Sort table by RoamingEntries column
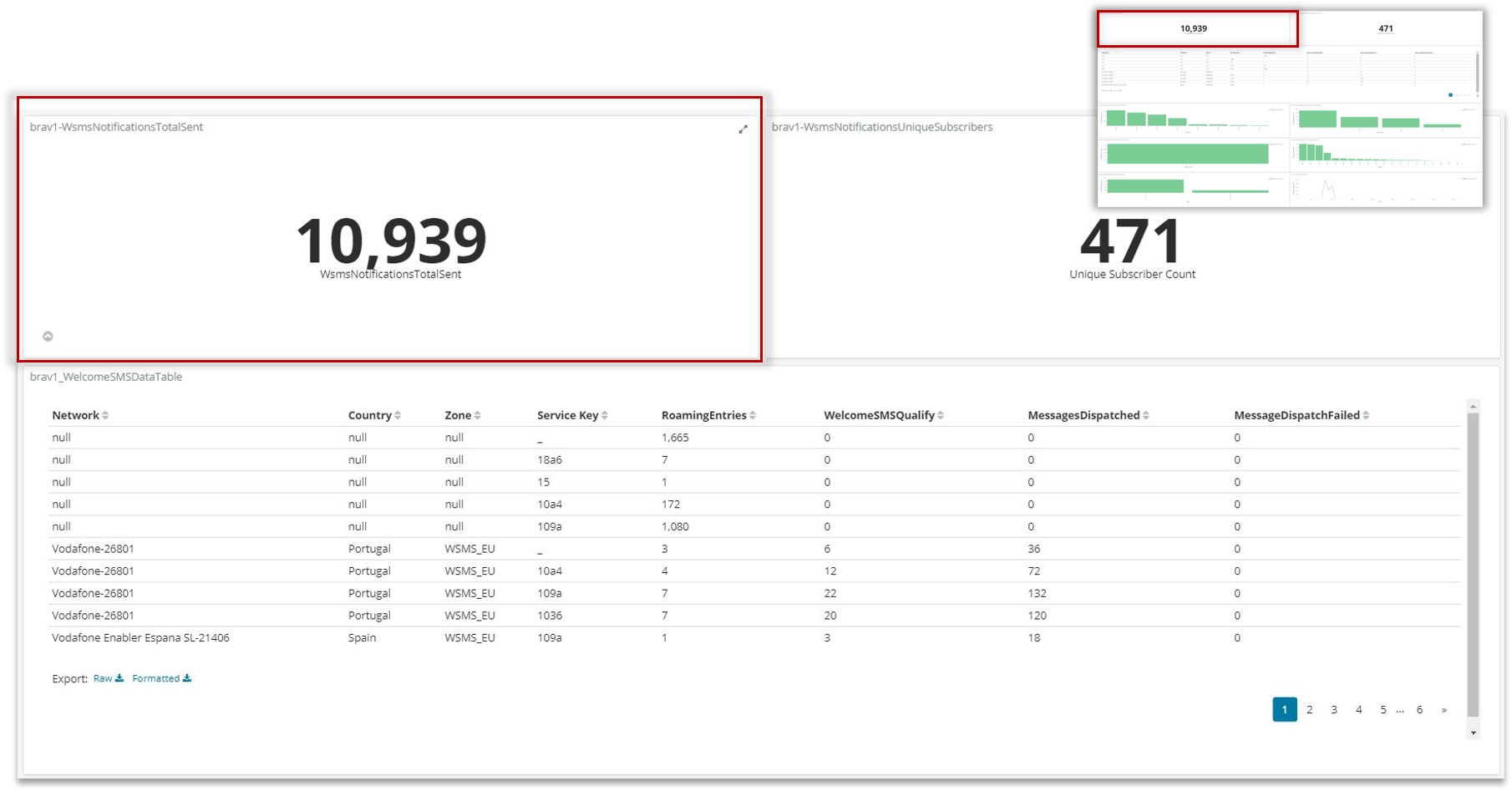The image size is (1512, 791). pyautogui.click(x=709, y=415)
